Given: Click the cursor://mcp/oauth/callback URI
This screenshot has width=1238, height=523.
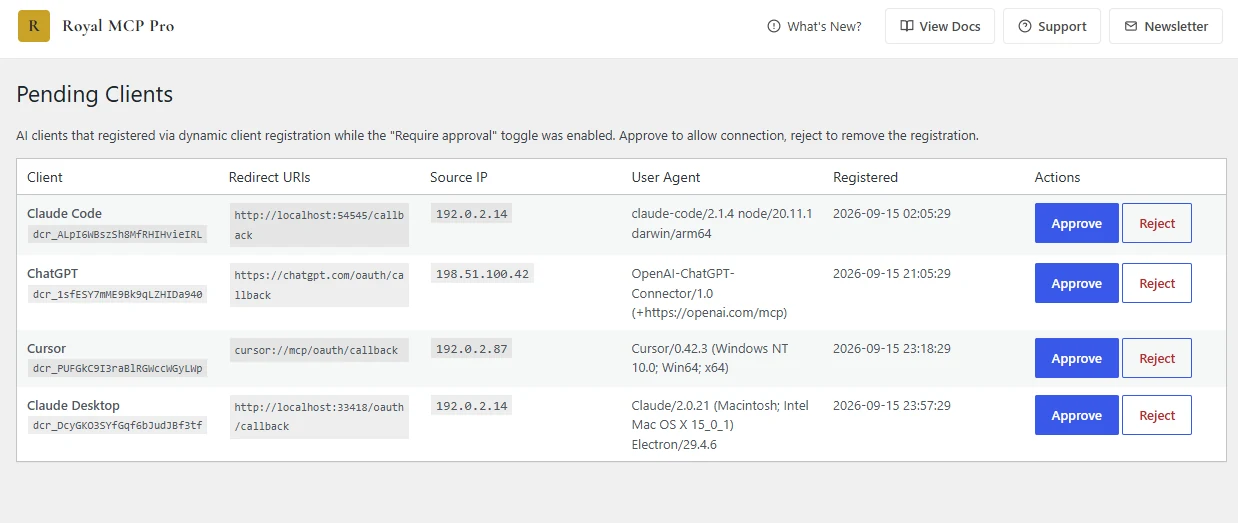Looking at the screenshot, I should (319, 350).
